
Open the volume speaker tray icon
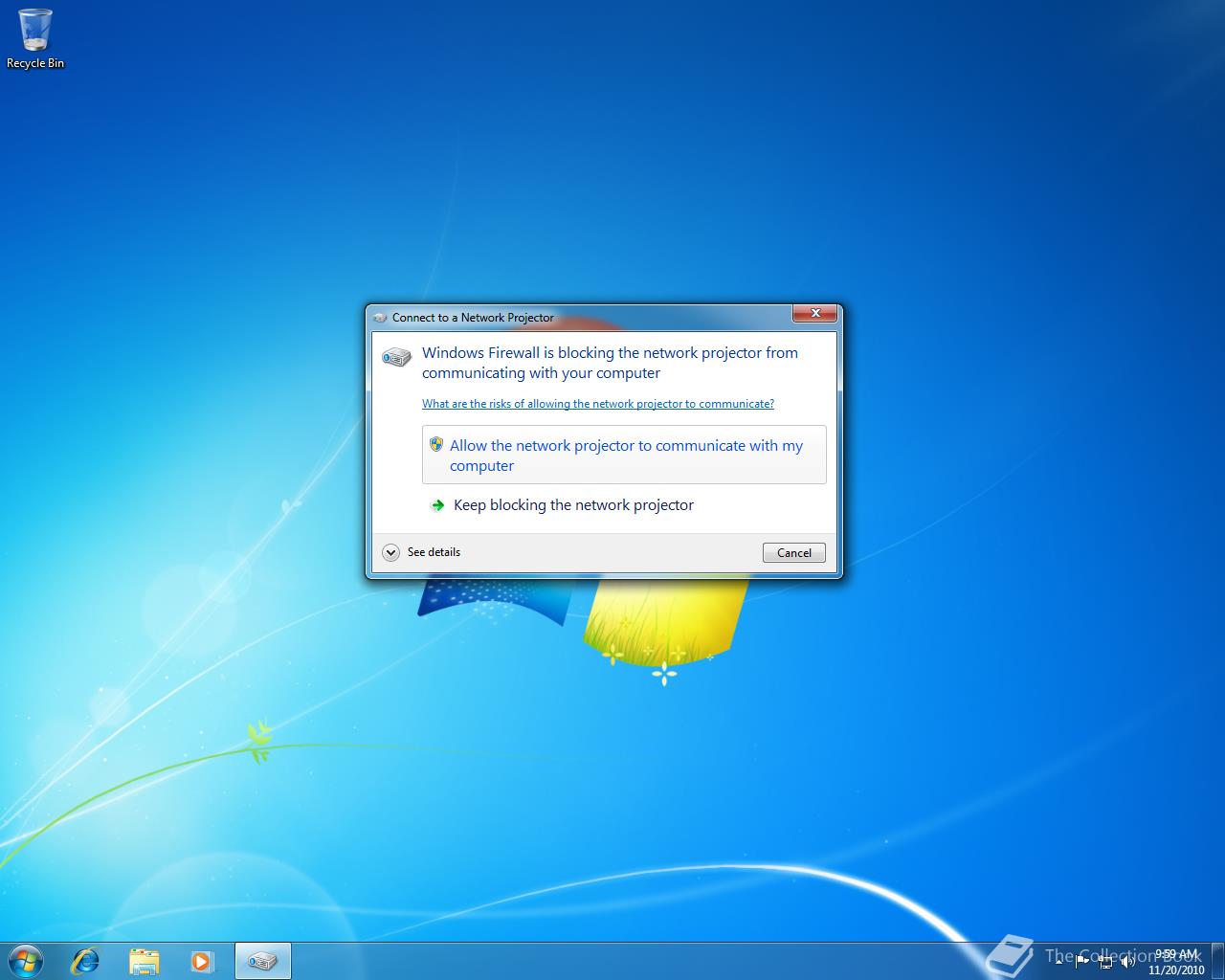click(1128, 962)
